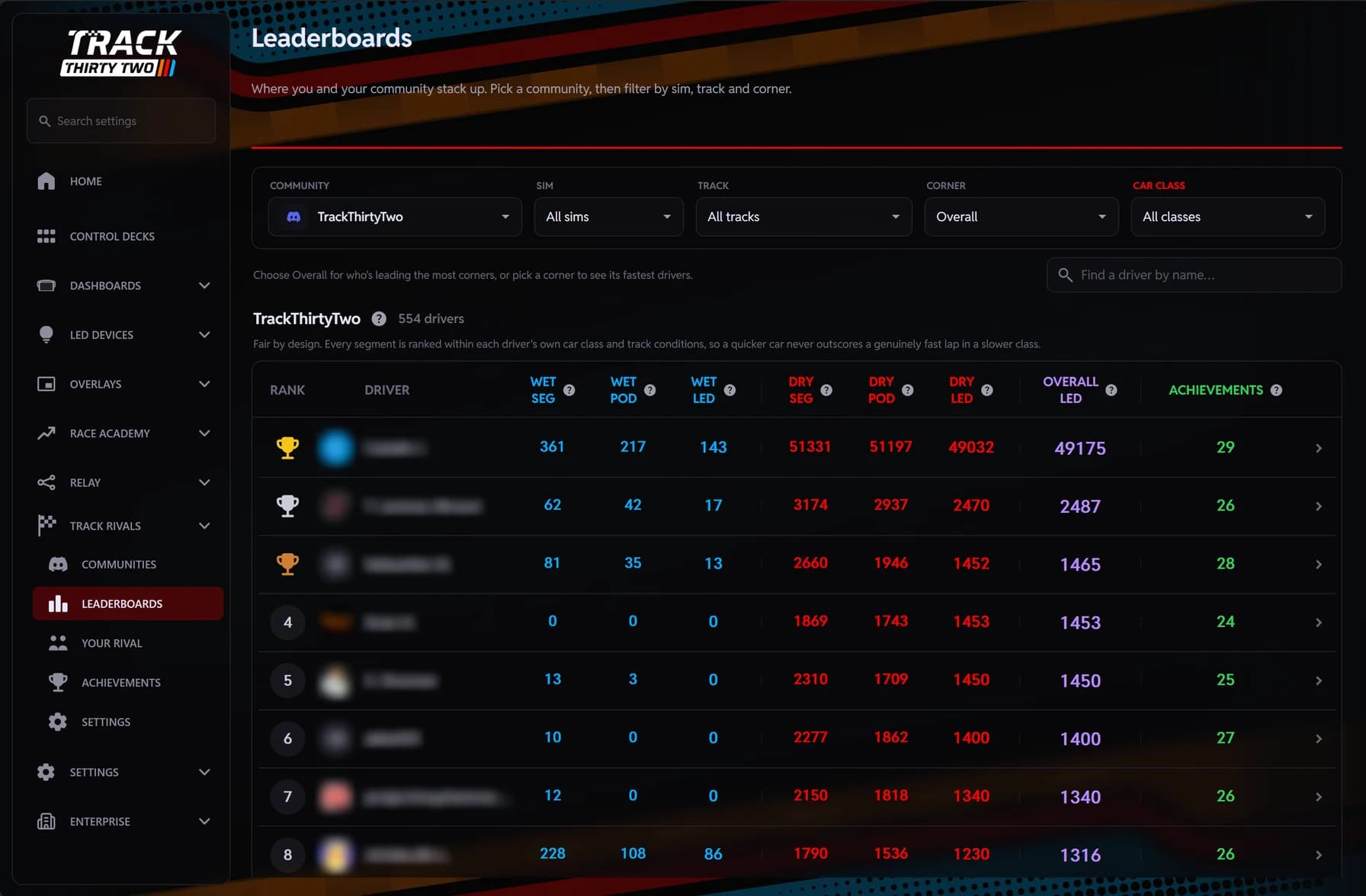Click the Search settings field
The image size is (1366, 896).
point(121,121)
